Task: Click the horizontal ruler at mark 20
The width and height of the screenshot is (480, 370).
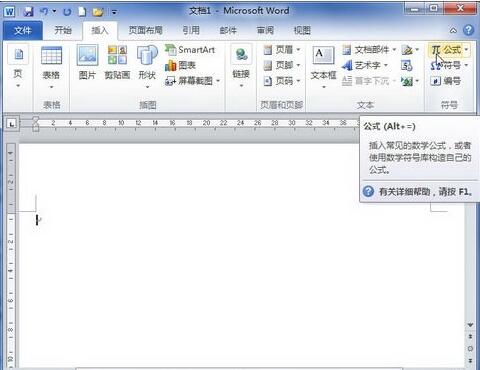Action: point(206,123)
